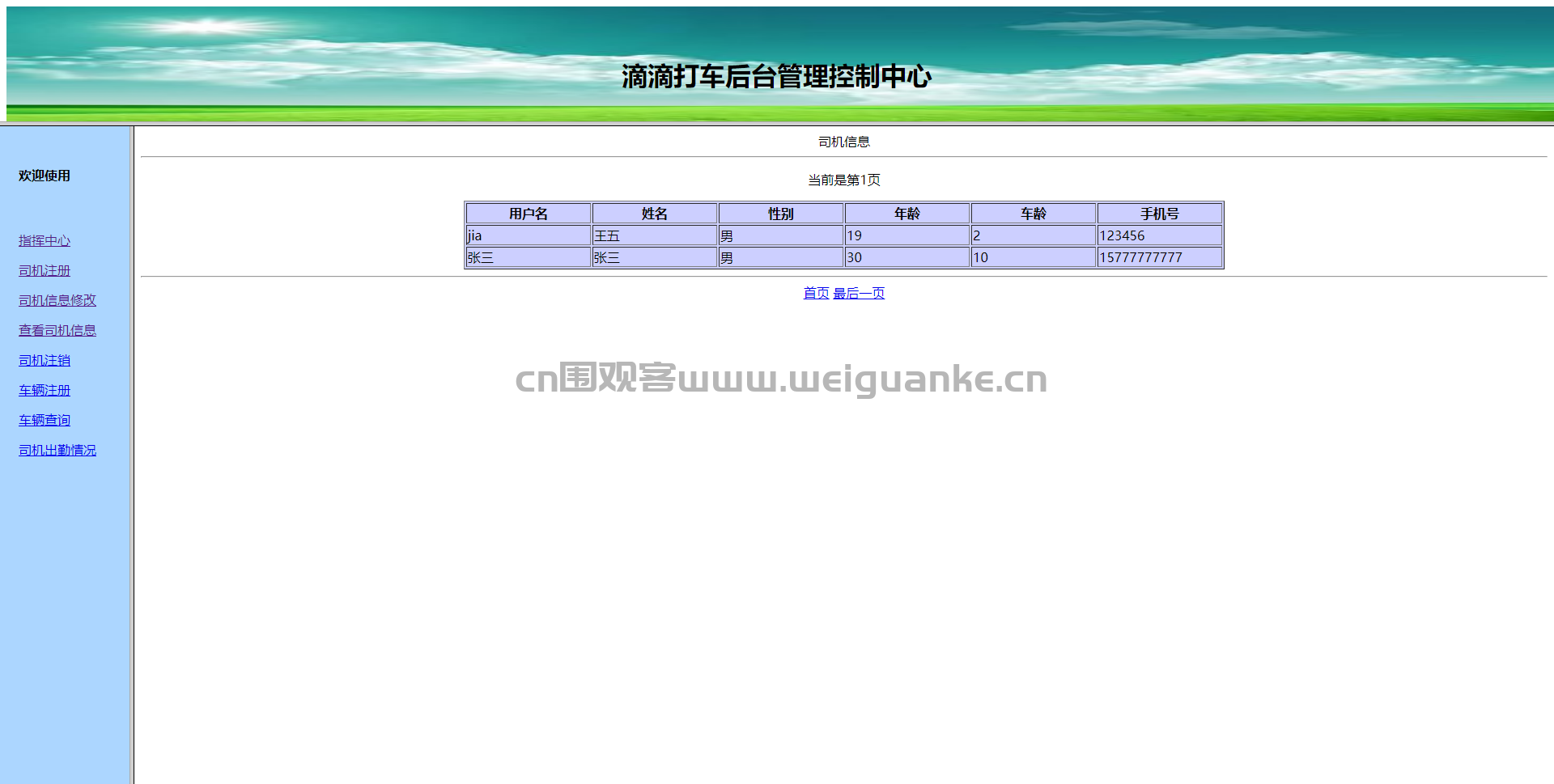The image size is (1554, 784).
Task: Select phone cell 15777777777
Action: (1160, 257)
